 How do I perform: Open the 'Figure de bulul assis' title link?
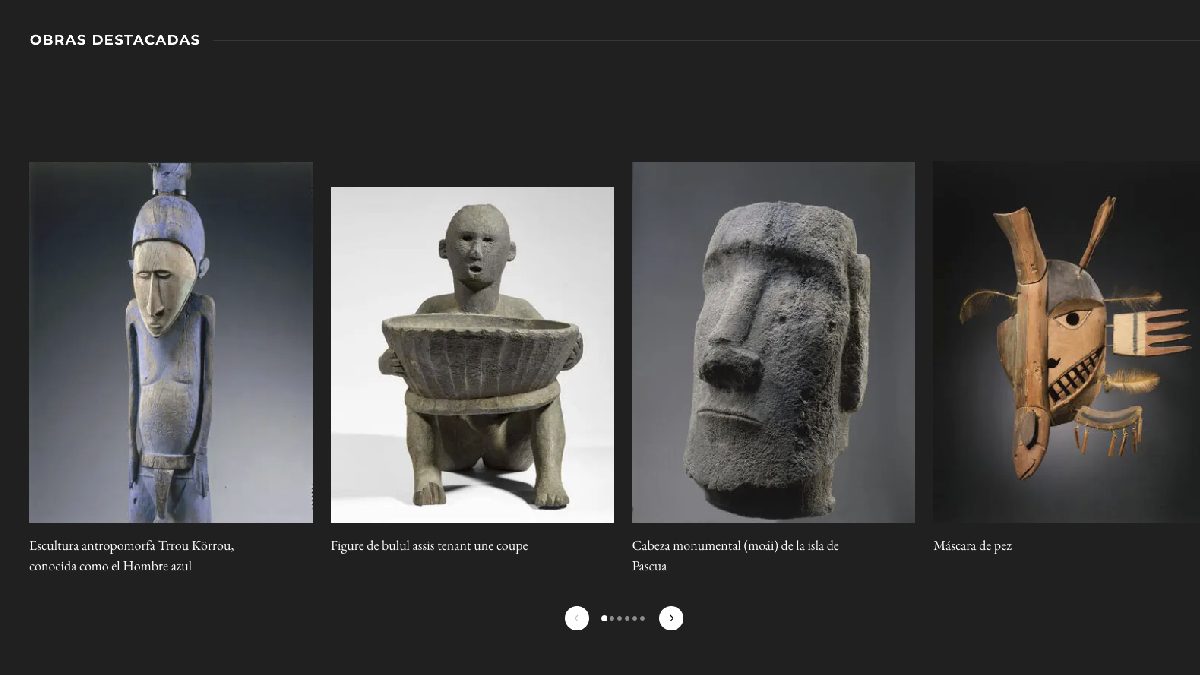point(429,546)
